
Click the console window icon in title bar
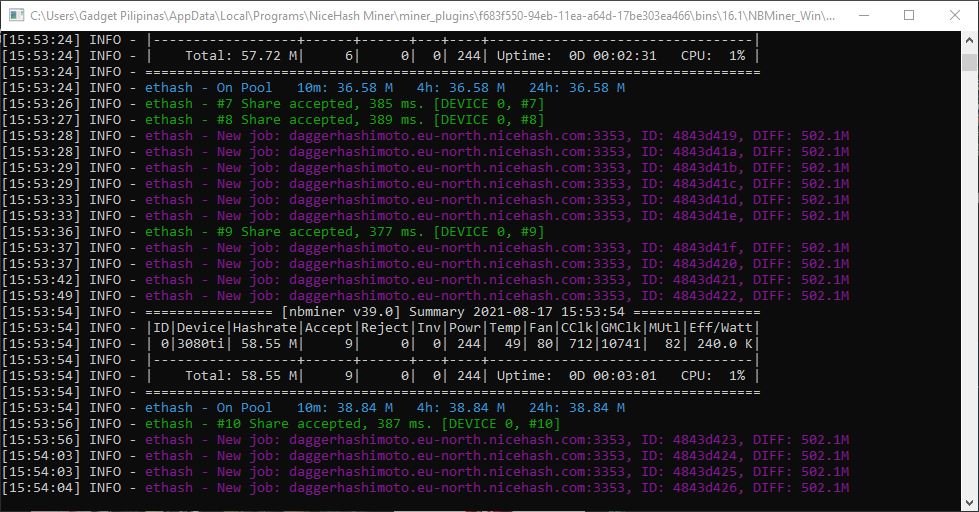(x=16, y=15)
